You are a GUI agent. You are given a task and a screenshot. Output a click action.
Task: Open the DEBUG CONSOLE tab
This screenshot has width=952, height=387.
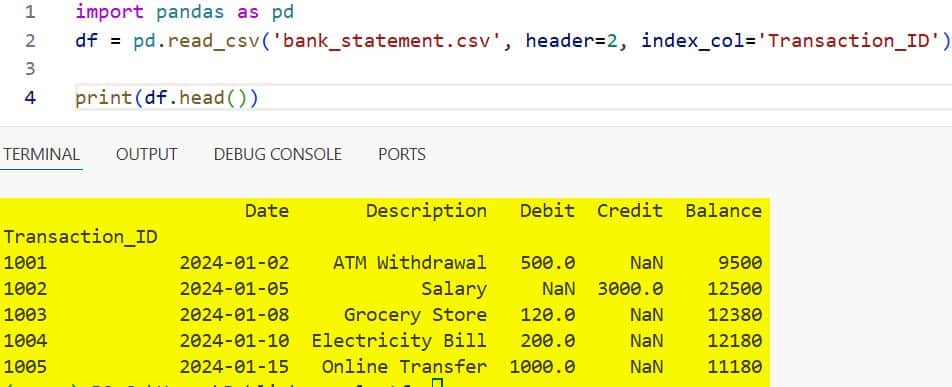pos(277,154)
